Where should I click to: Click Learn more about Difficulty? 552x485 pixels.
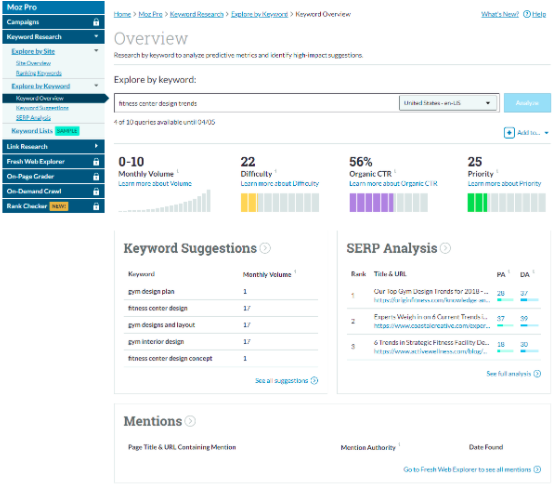click(280, 183)
